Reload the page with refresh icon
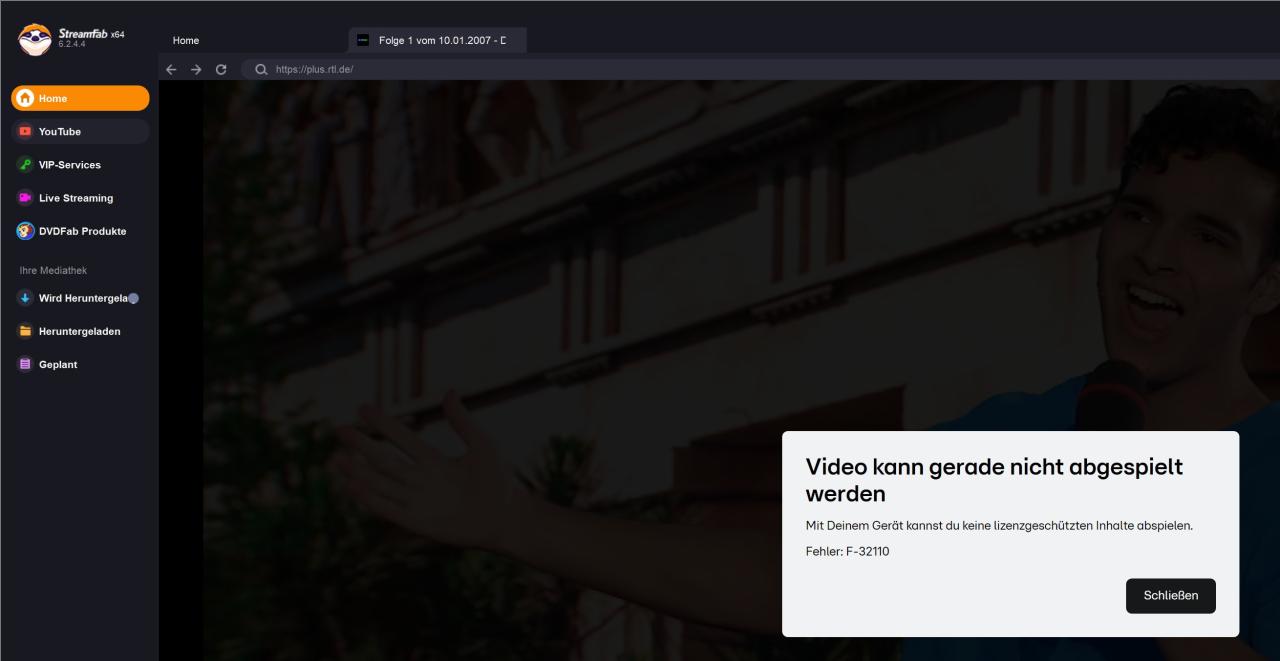 pyautogui.click(x=221, y=69)
